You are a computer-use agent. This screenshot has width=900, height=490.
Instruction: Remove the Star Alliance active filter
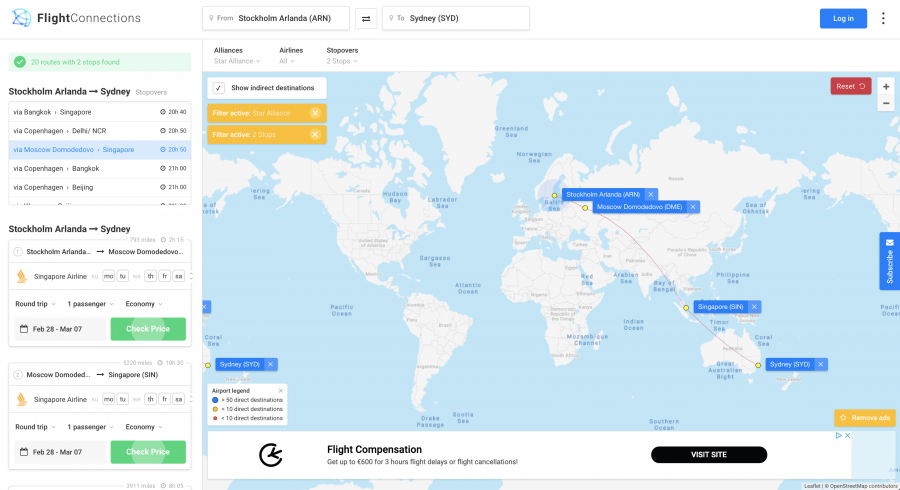point(315,113)
